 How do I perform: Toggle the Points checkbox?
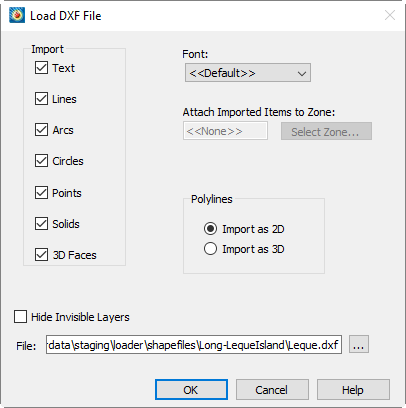pyautogui.click(x=41, y=193)
